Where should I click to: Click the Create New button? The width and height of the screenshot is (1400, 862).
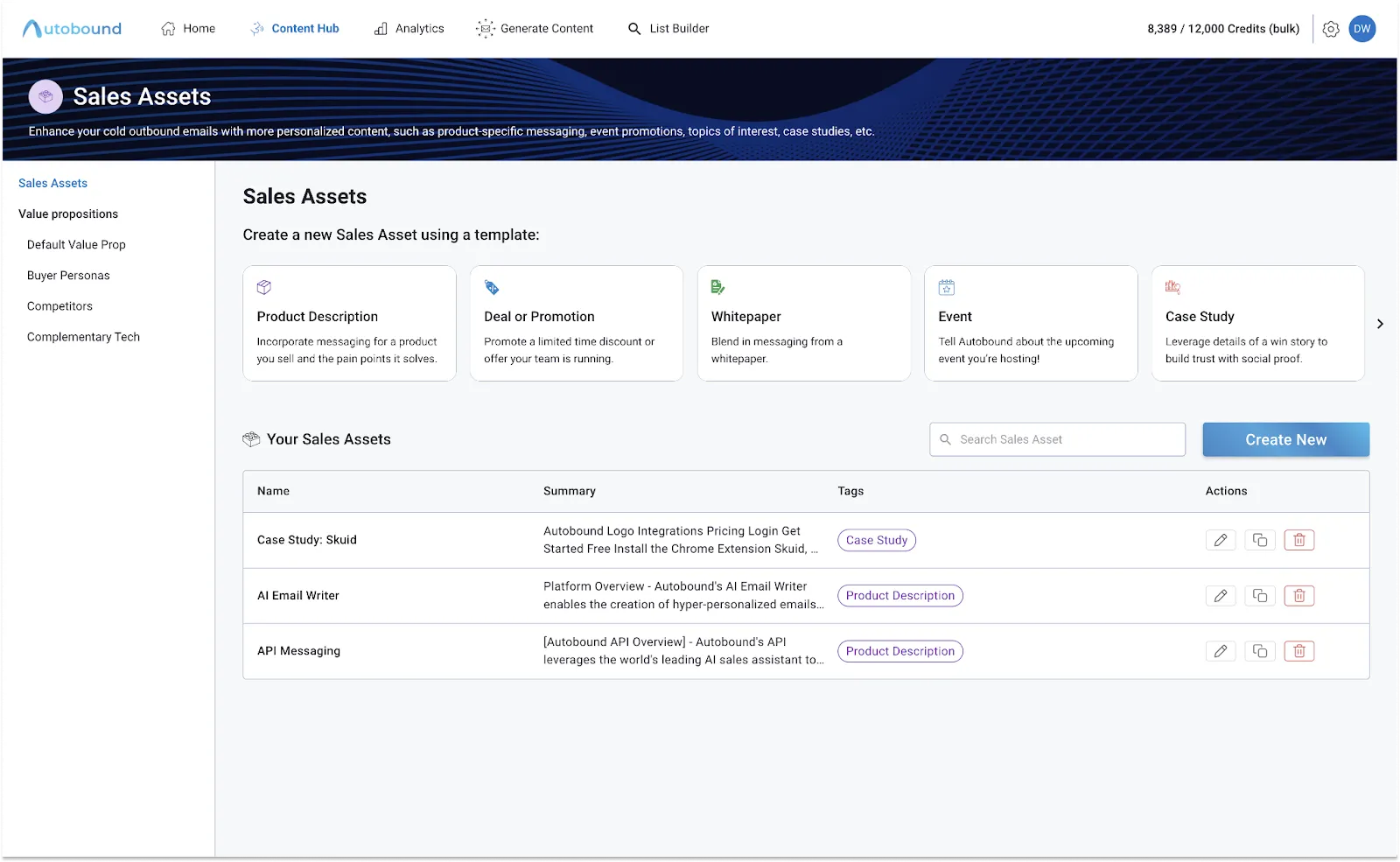pyautogui.click(x=1286, y=439)
